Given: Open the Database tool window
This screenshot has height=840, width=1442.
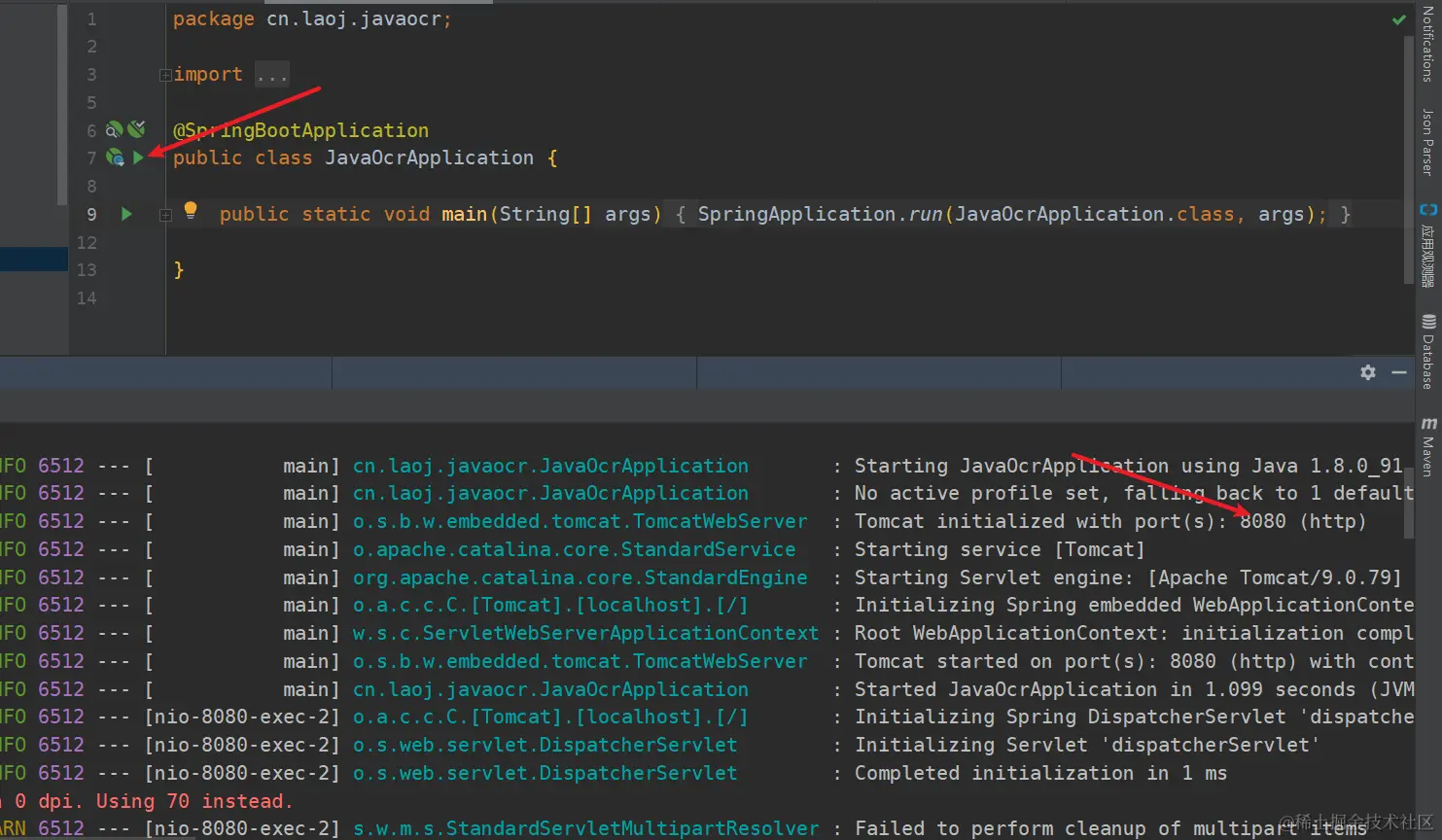Looking at the screenshot, I should (x=1427, y=351).
